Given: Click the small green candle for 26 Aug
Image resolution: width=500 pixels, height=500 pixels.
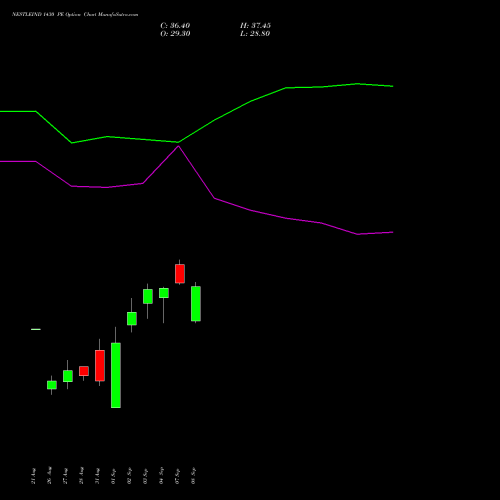Looking at the screenshot, I should (x=52, y=385).
